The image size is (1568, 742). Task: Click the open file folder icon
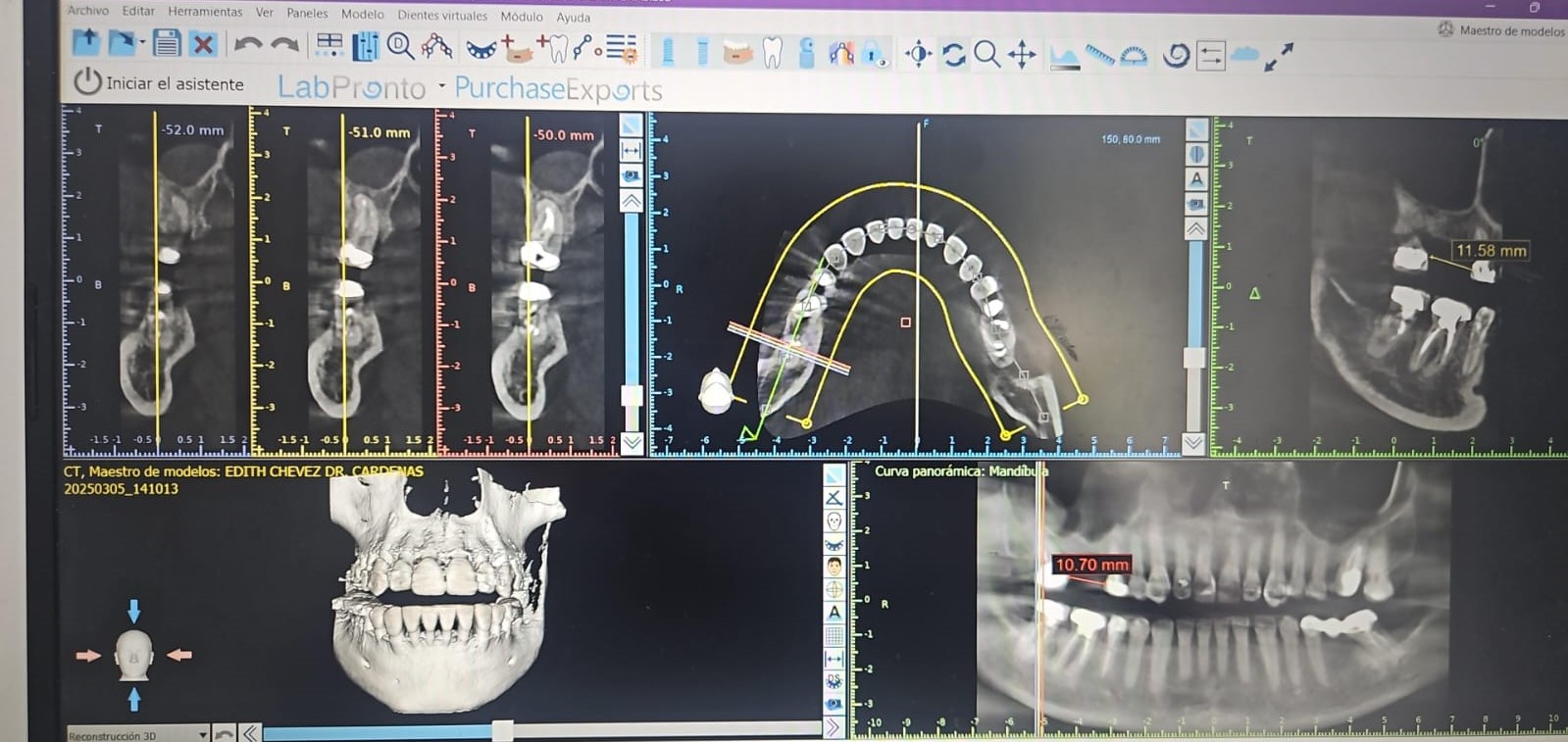click(x=86, y=42)
